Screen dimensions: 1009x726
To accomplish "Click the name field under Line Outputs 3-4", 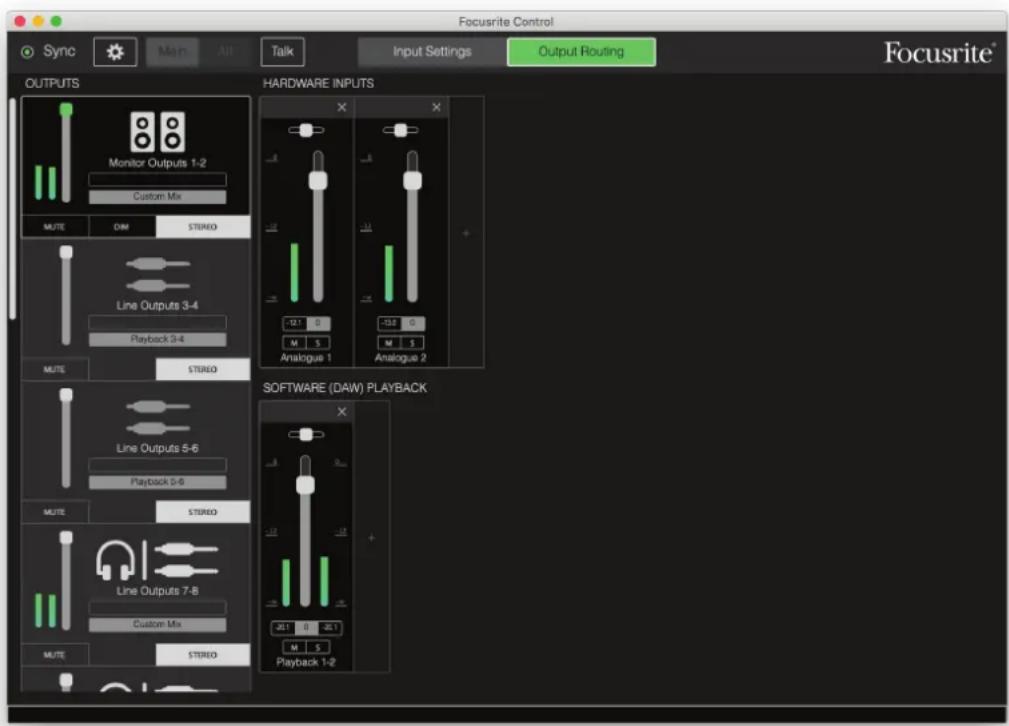I will tap(158, 322).
